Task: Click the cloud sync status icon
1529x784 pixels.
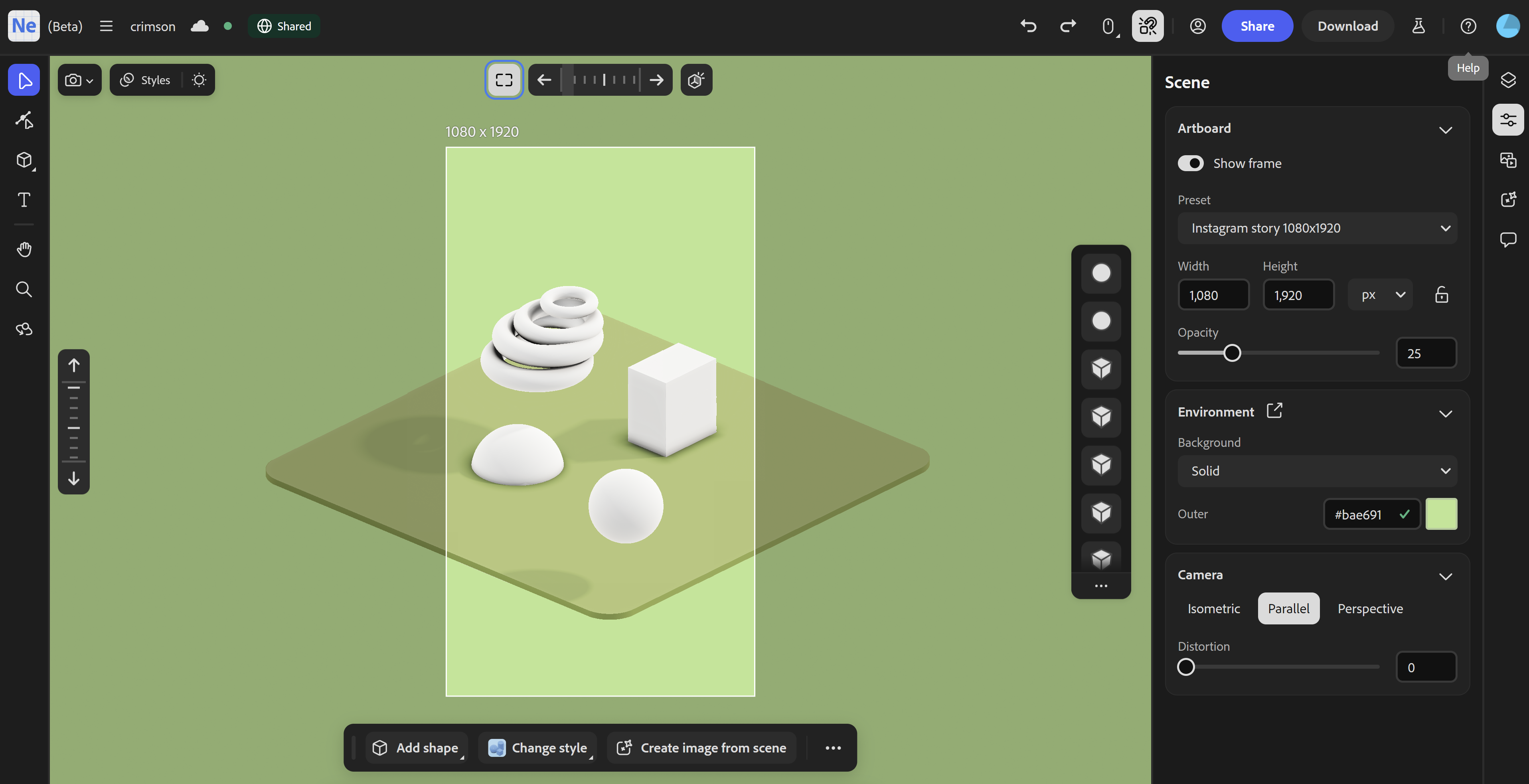Action: tap(200, 26)
